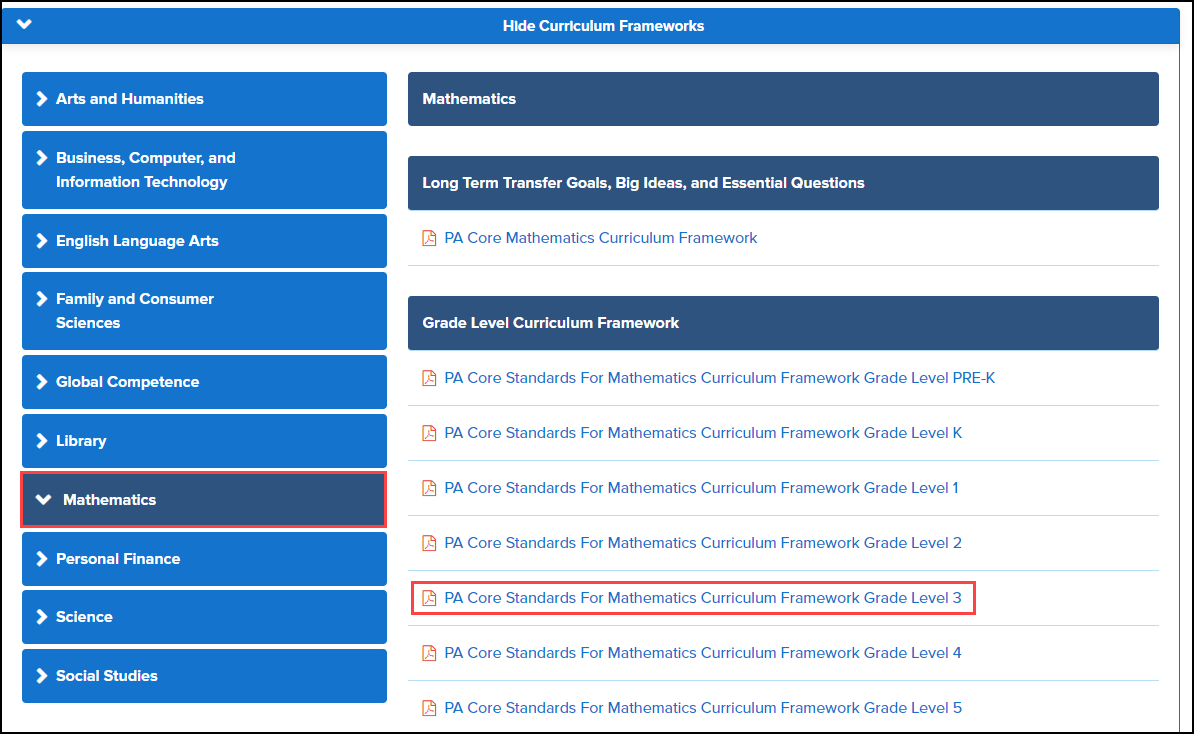Click PDF icon beside PA Core Mathematics Curriculum Framework
The height and width of the screenshot is (734, 1194).
tap(429, 238)
